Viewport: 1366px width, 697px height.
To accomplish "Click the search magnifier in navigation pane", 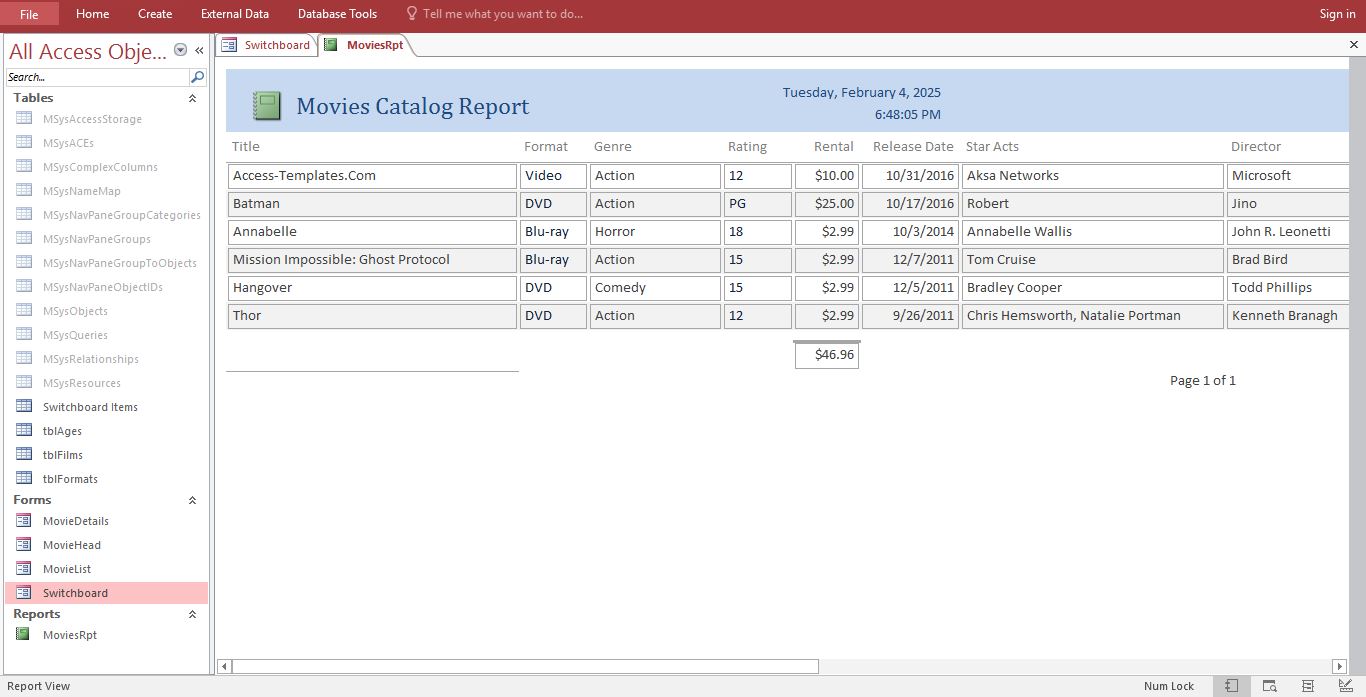I will 197,77.
